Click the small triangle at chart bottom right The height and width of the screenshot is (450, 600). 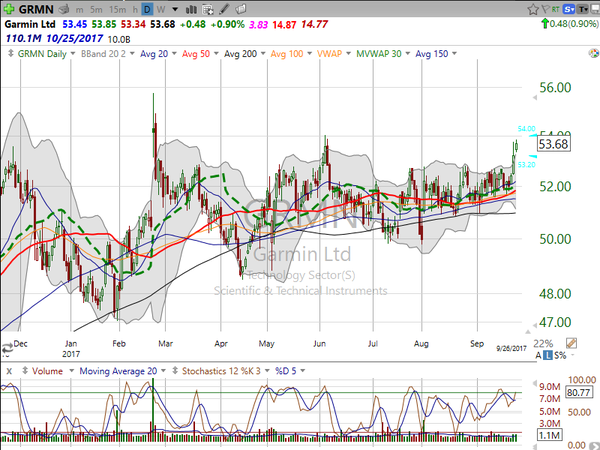(528, 331)
